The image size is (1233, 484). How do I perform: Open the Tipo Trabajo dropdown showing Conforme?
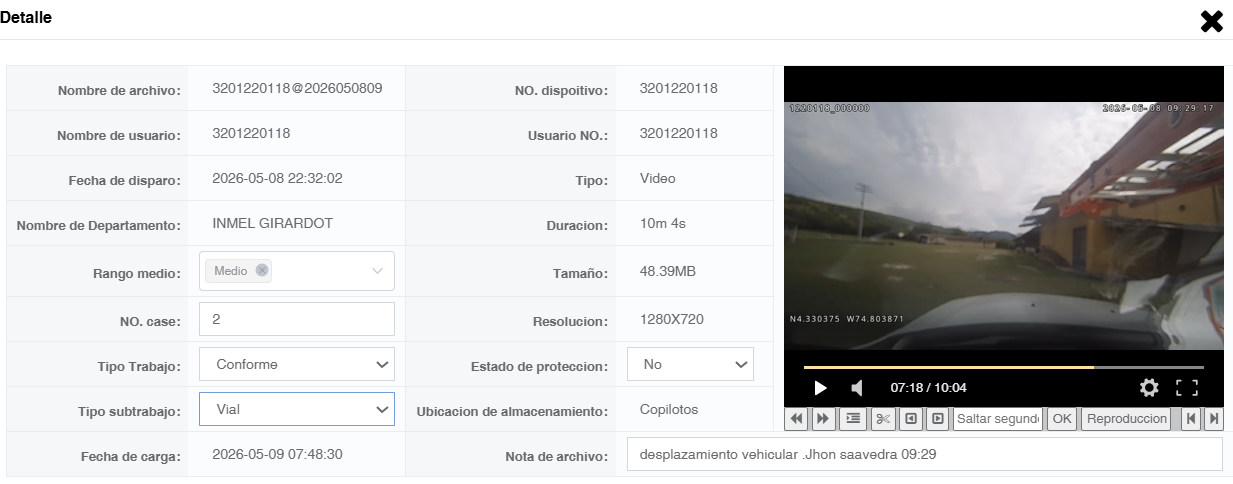click(x=297, y=364)
